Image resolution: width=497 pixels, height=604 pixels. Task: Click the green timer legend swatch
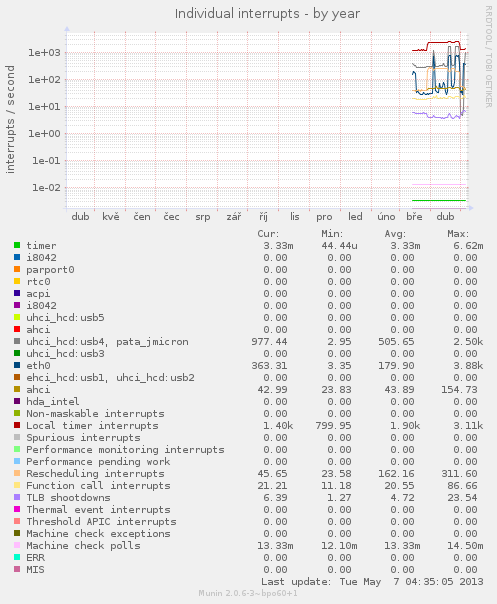point(17,245)
